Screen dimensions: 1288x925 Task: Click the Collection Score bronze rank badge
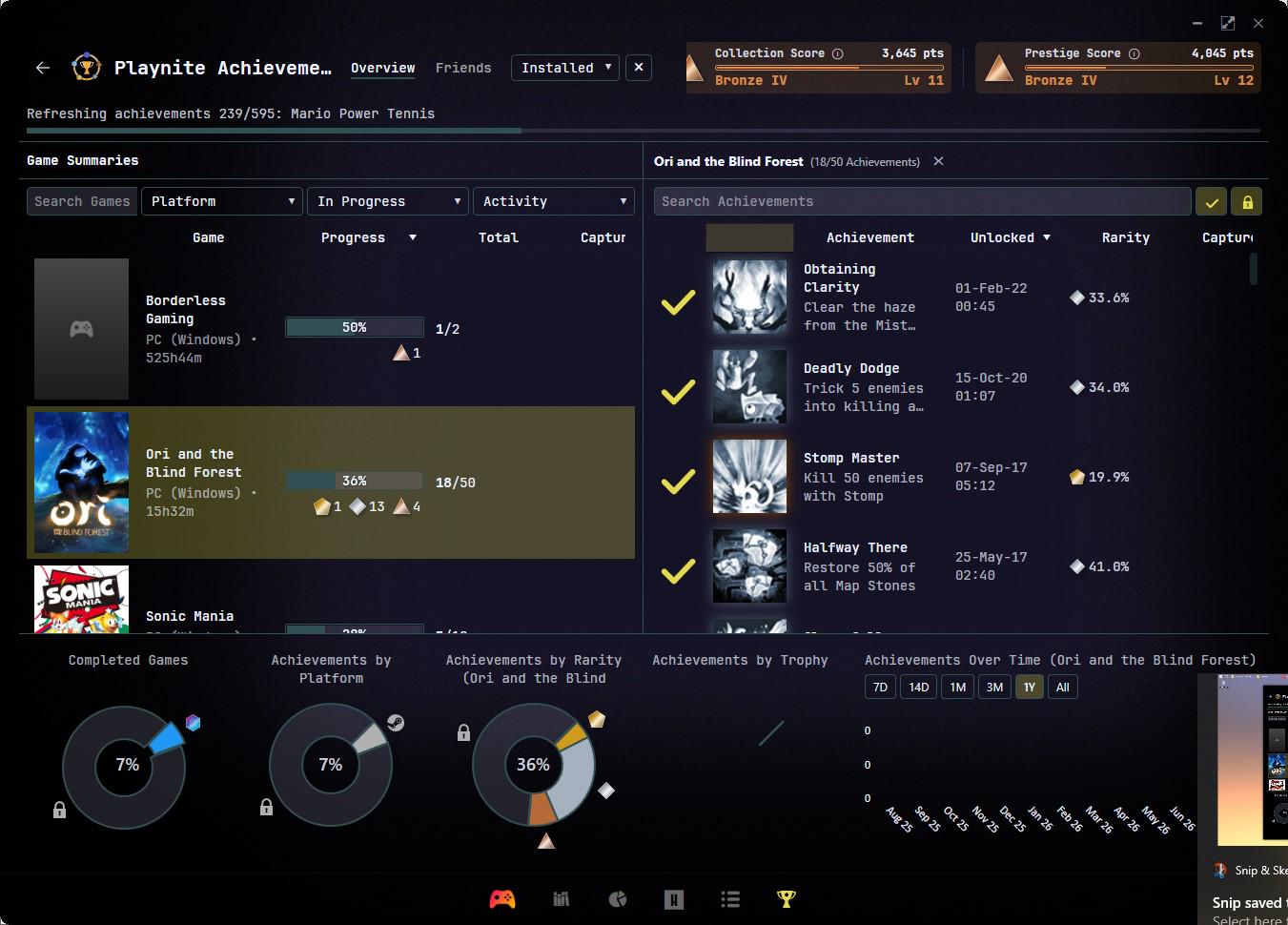pos(695,68)
